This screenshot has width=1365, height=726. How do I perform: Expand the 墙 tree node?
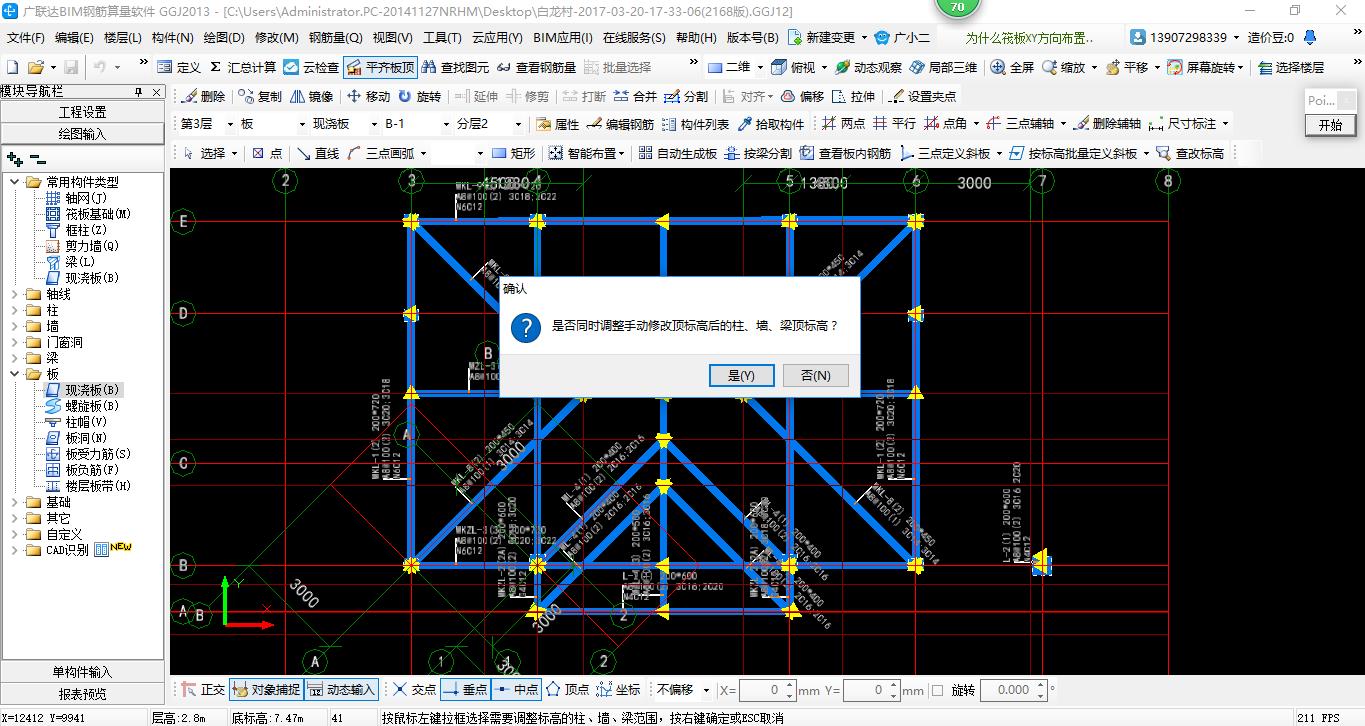tap(15, 326)
